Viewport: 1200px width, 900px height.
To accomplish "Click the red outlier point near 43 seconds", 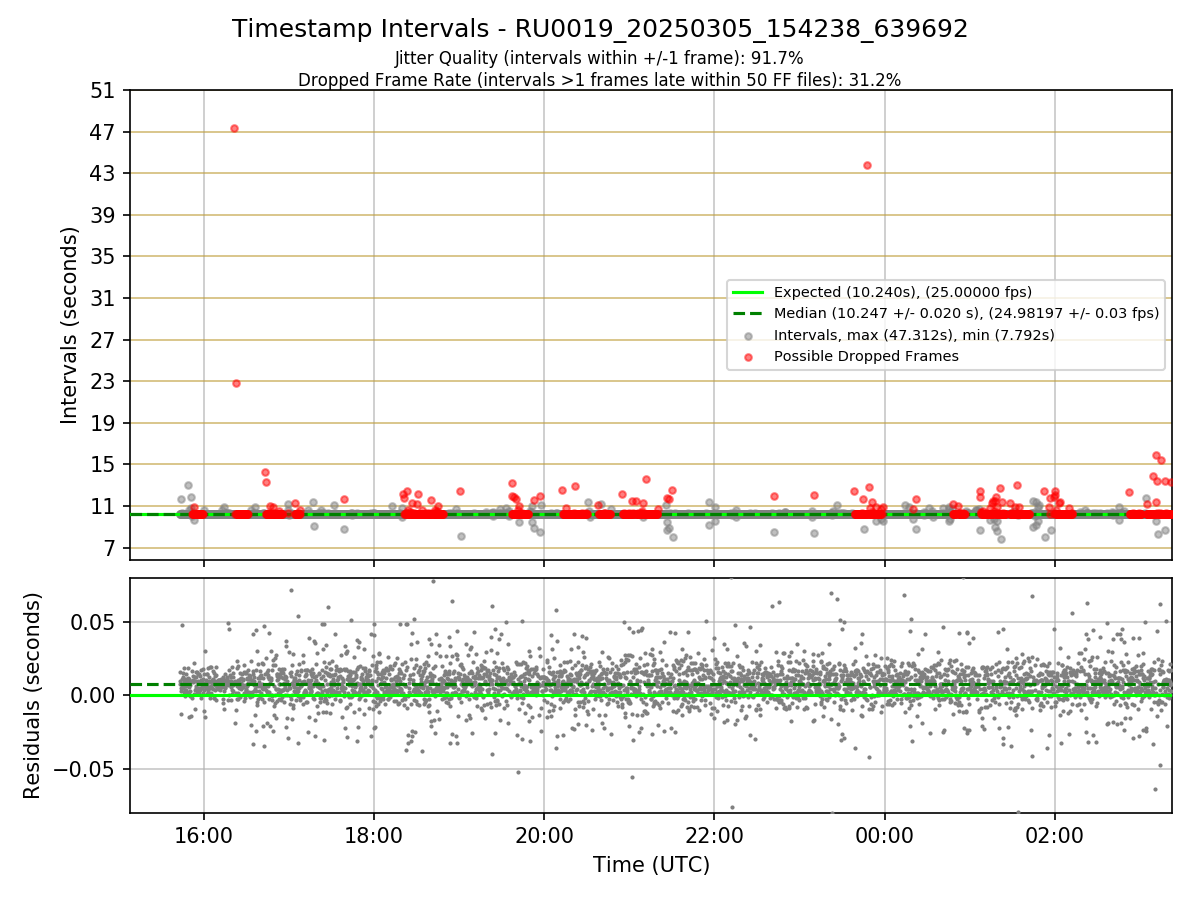I will point(867,165).
